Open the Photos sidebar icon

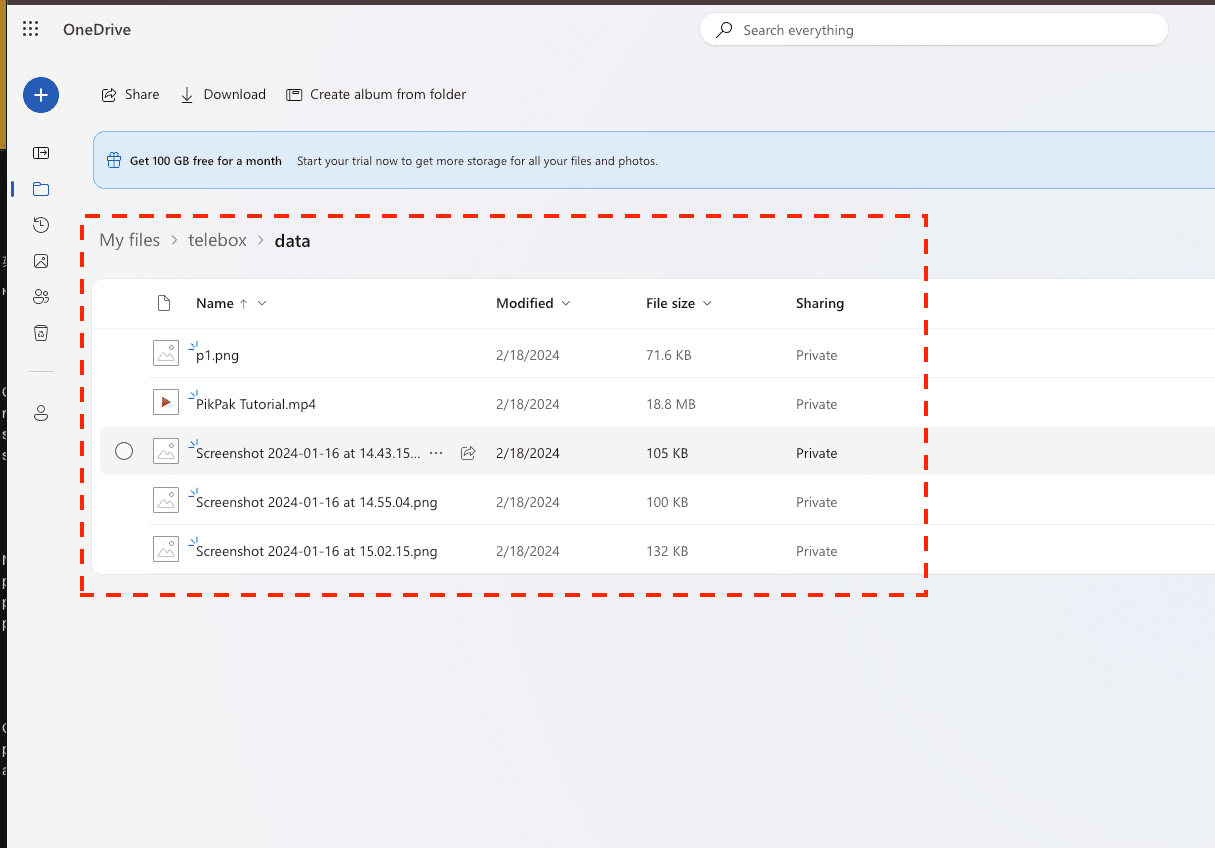click(41, 261)
